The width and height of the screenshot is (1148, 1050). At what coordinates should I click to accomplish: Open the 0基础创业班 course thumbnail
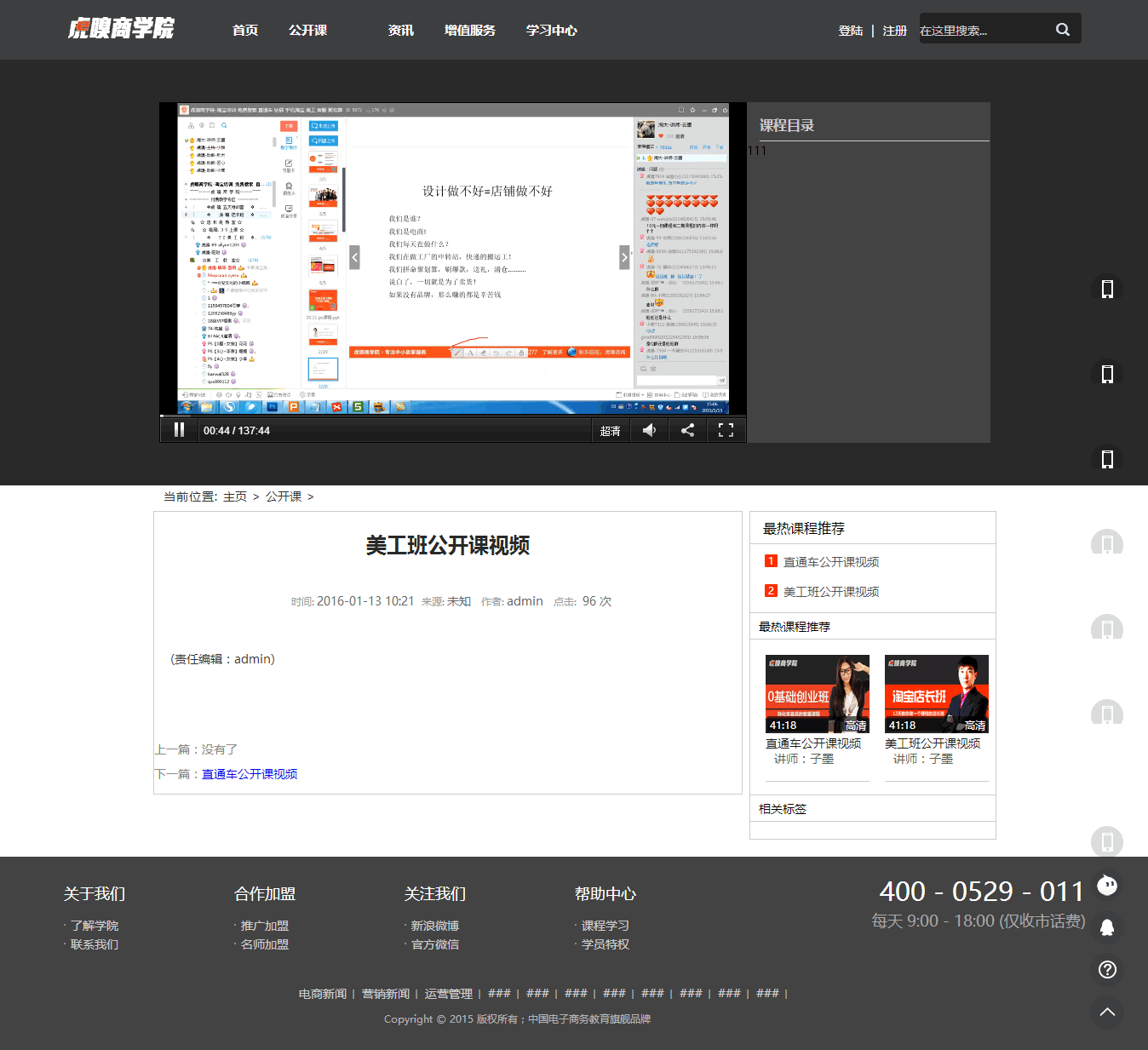click(x=817, y=693)
